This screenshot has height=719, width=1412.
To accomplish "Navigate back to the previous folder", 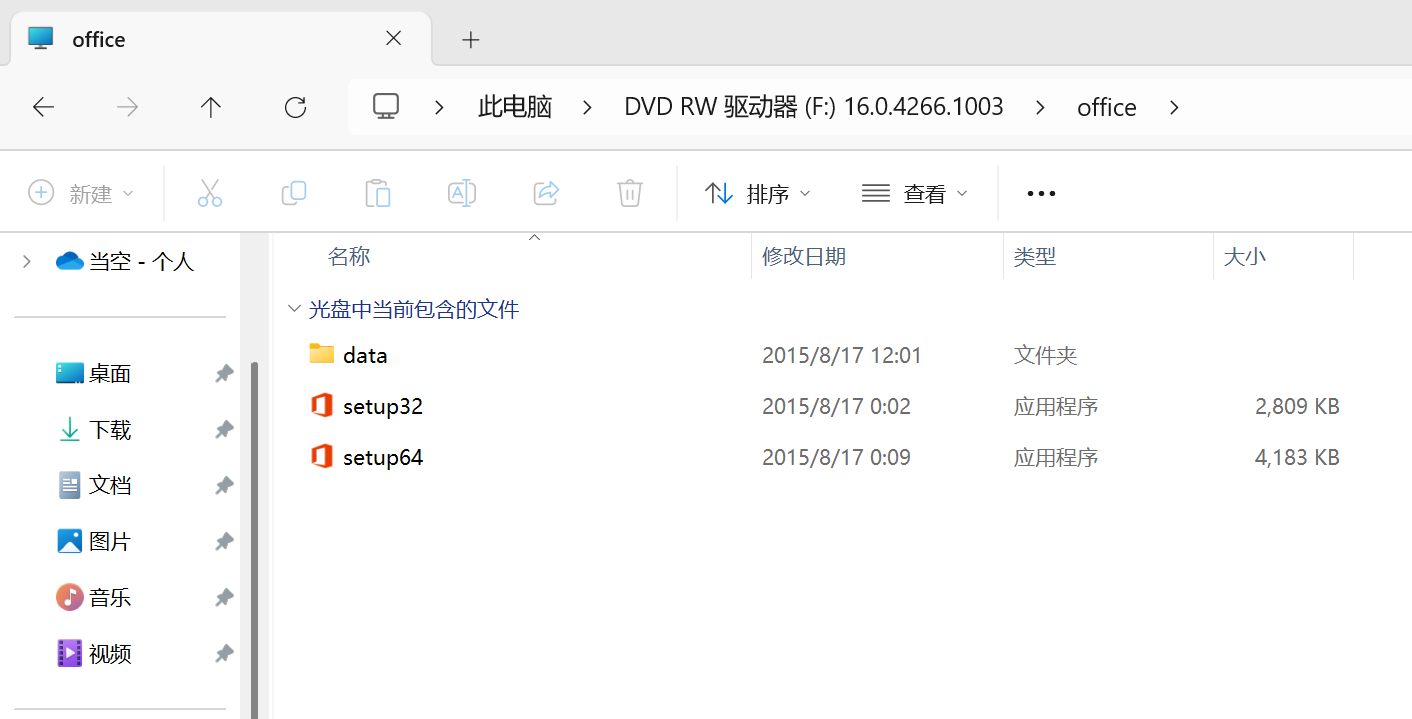I will [43, 107].
